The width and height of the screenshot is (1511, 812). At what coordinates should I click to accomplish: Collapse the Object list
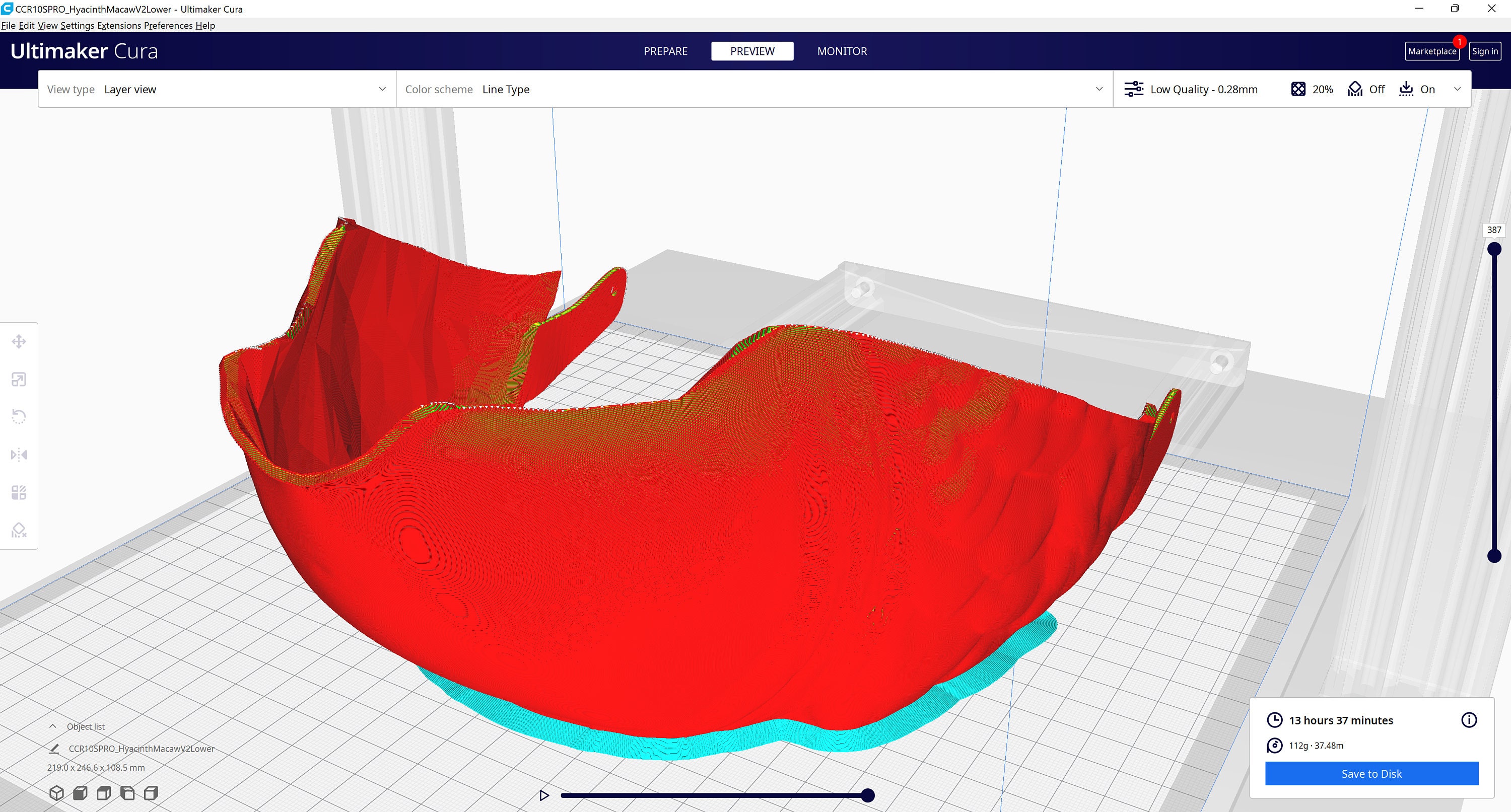[52, 726]
